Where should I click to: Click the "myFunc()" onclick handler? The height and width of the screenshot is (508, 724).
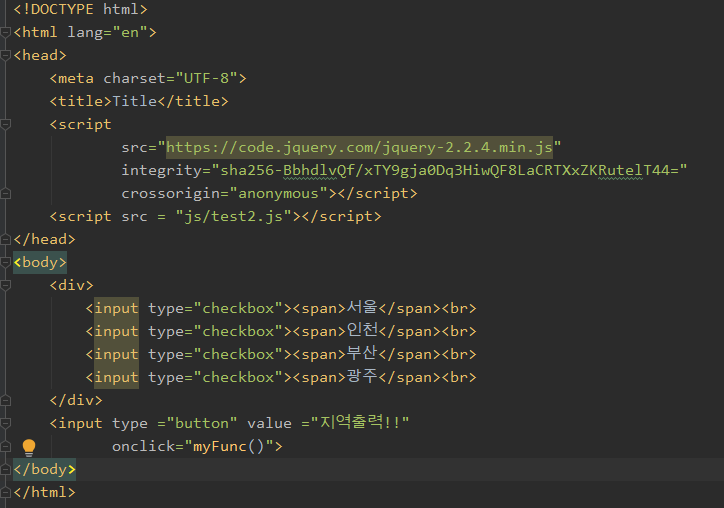(229, 447)
